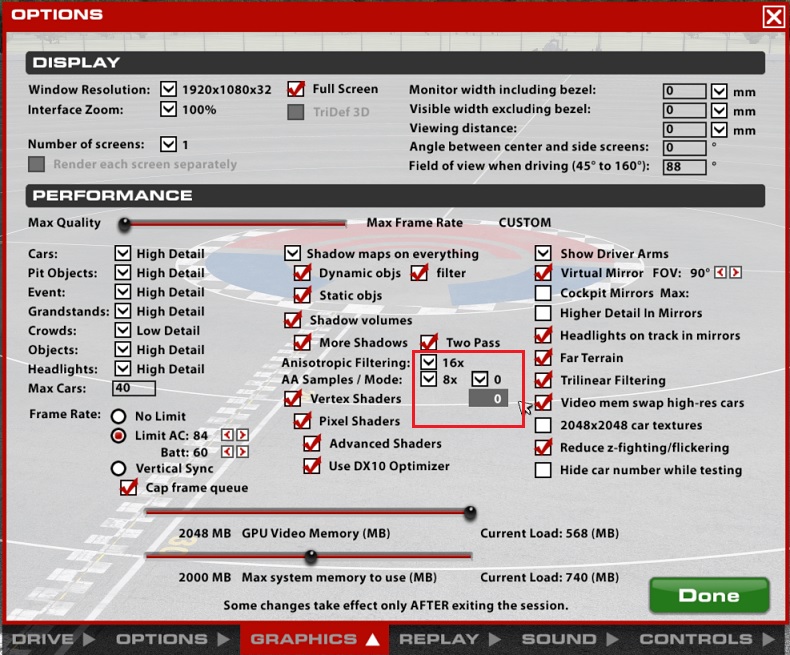Increase Virtual Mirror FOV with right arrow

(736, 273)
